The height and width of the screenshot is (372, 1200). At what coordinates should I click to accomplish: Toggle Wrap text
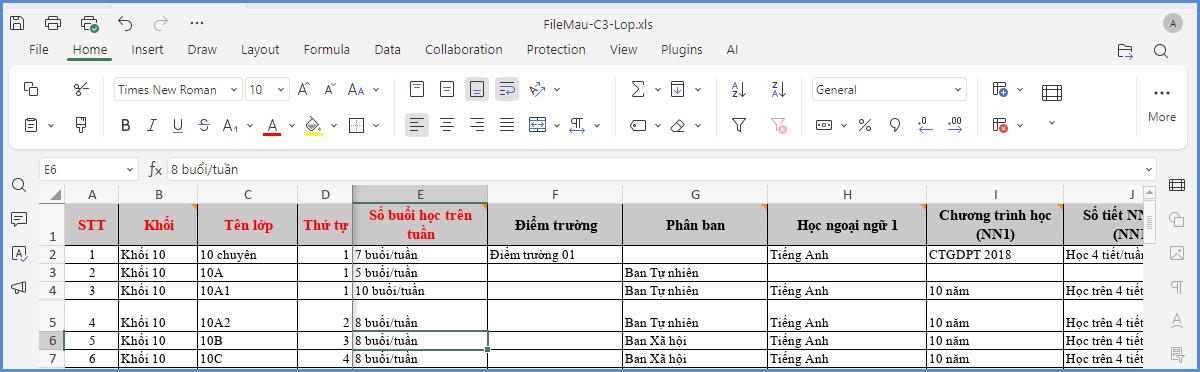click(507, 90)
